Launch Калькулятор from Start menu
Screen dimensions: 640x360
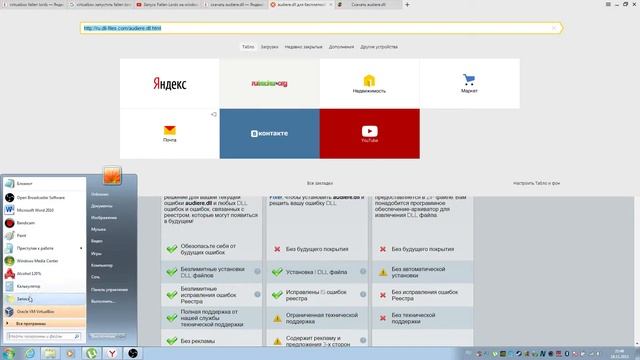[x=44, y=286]
